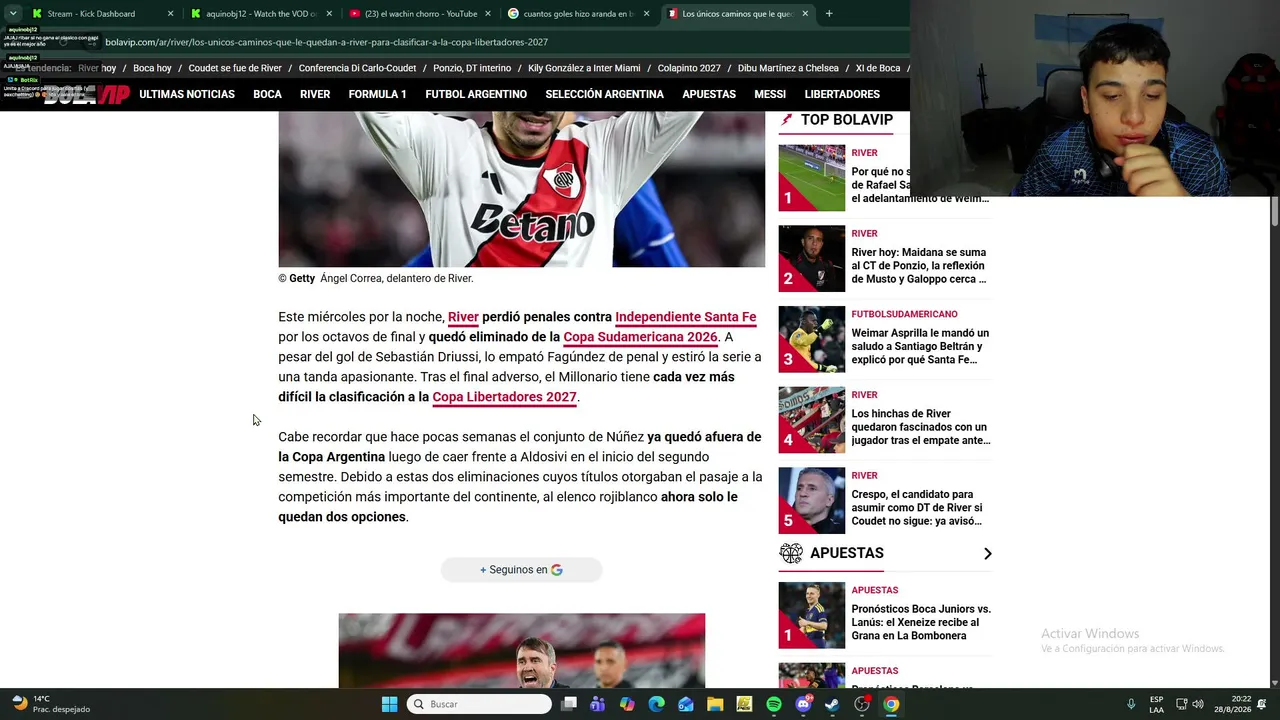The width and height of the screenshot is (1280, 720).
Task: Follow the Copa Sudamericana 2026 link
Action: pos(640,337)
